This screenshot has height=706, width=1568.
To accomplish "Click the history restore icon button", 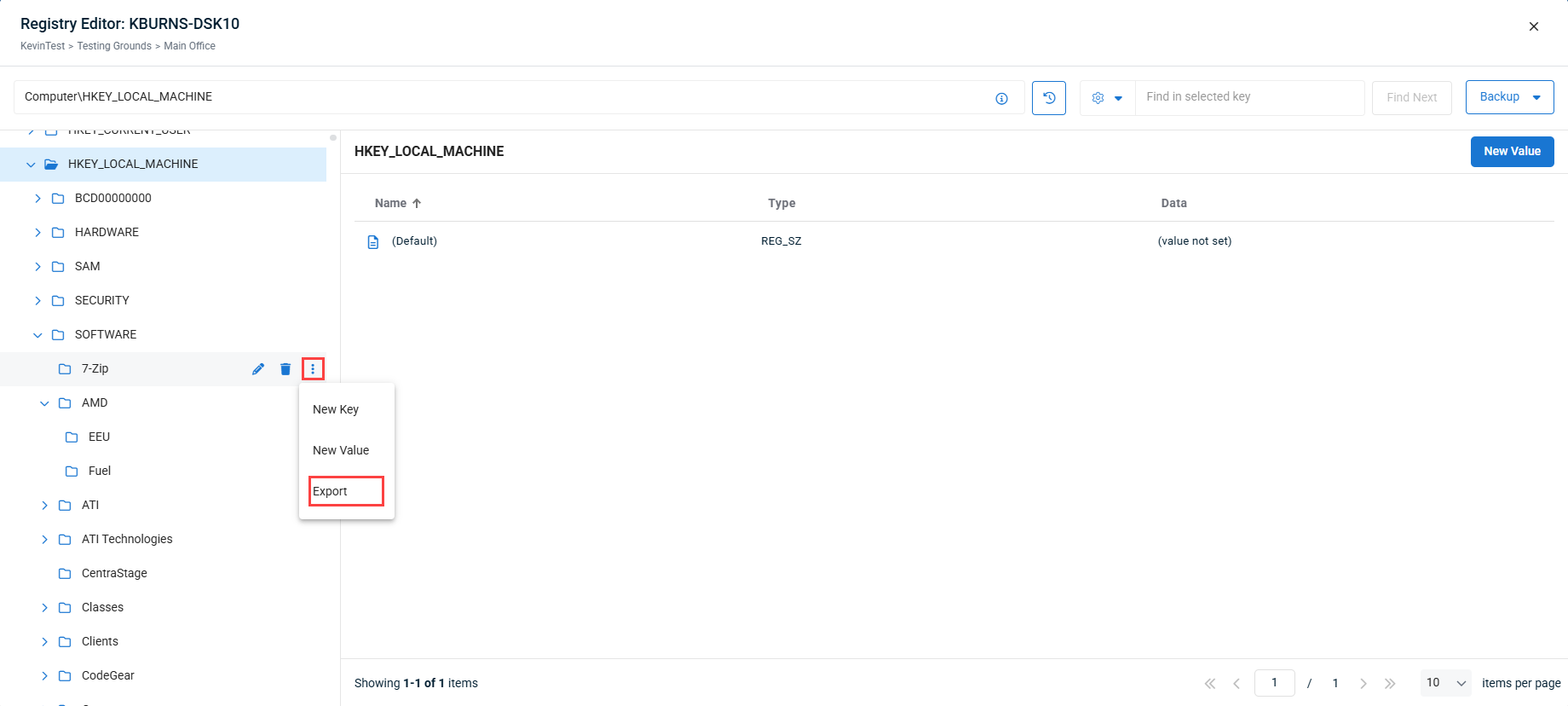I will (x=1049, y=97).
